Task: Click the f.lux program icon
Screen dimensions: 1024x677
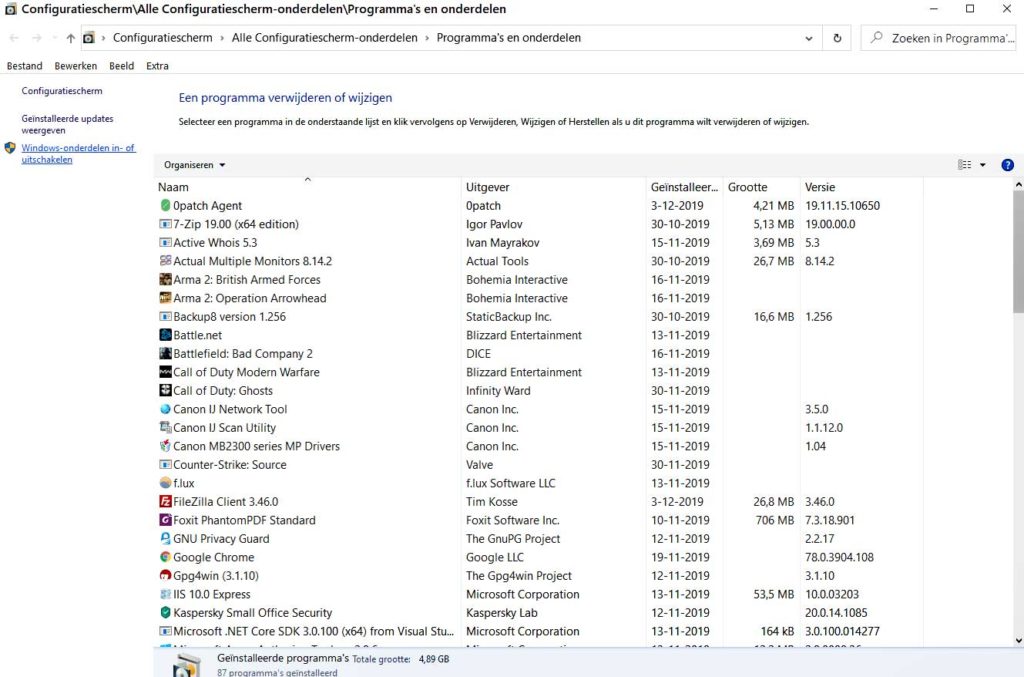Action: (x=165, y=483)
